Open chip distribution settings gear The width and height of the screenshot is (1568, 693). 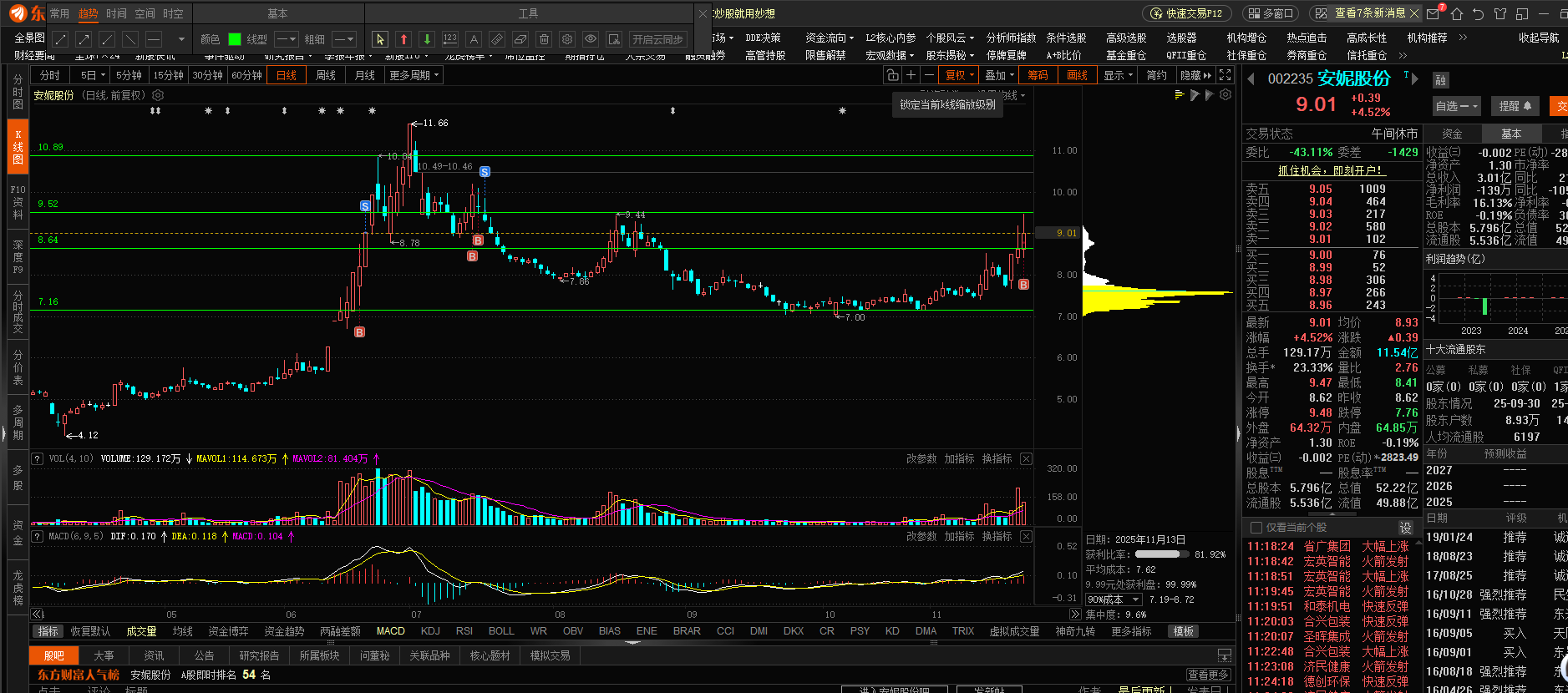1225,95
